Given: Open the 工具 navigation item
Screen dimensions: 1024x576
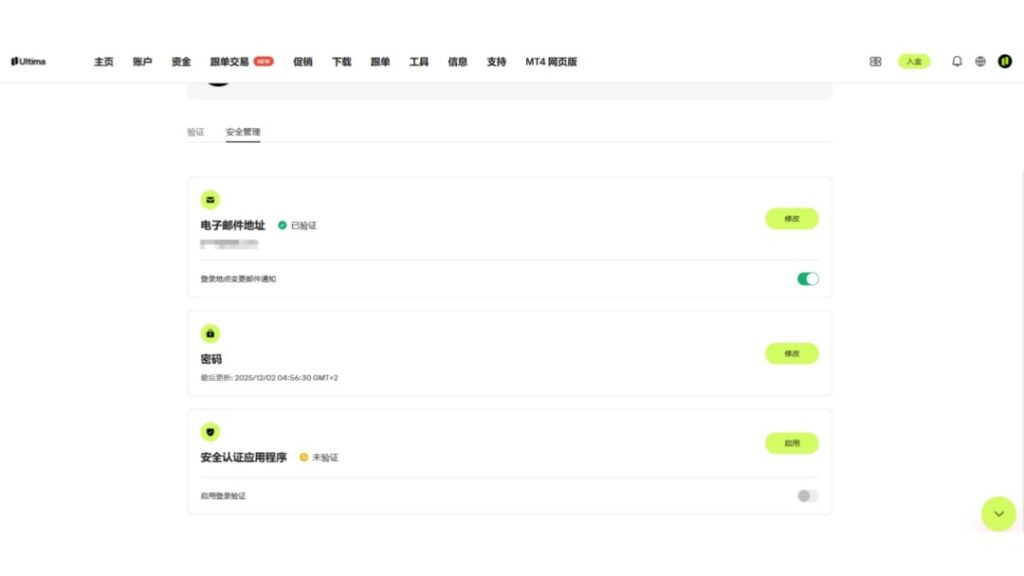Looking at the screenshot, I should [x=419, y=61].
